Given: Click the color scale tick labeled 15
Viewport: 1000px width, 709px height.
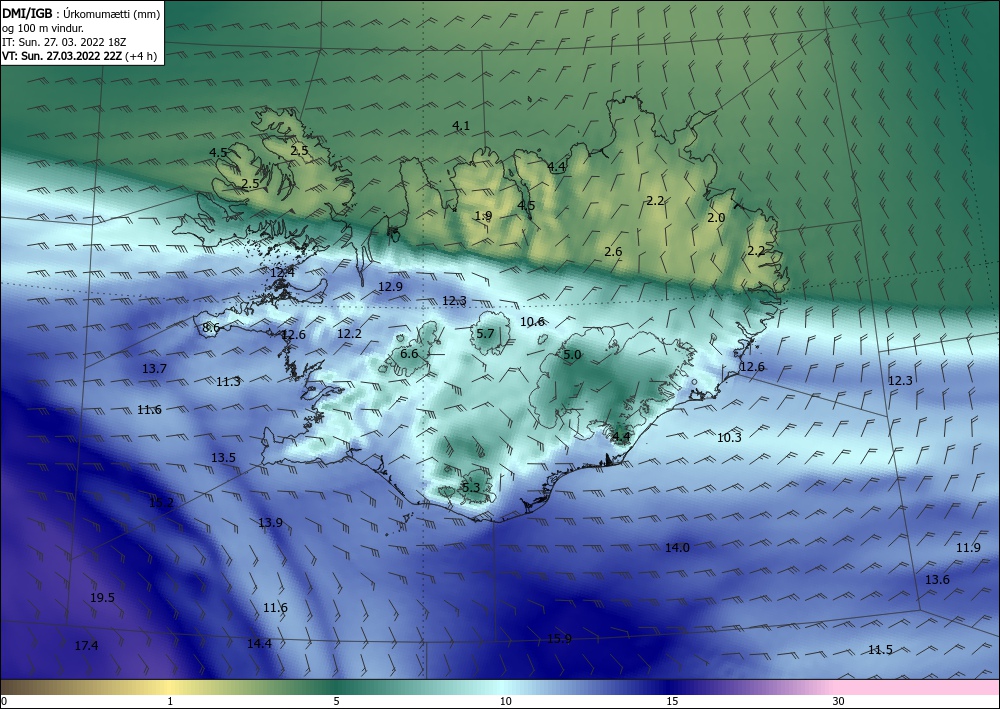Looking at the screenshot, I should [672, 701].
